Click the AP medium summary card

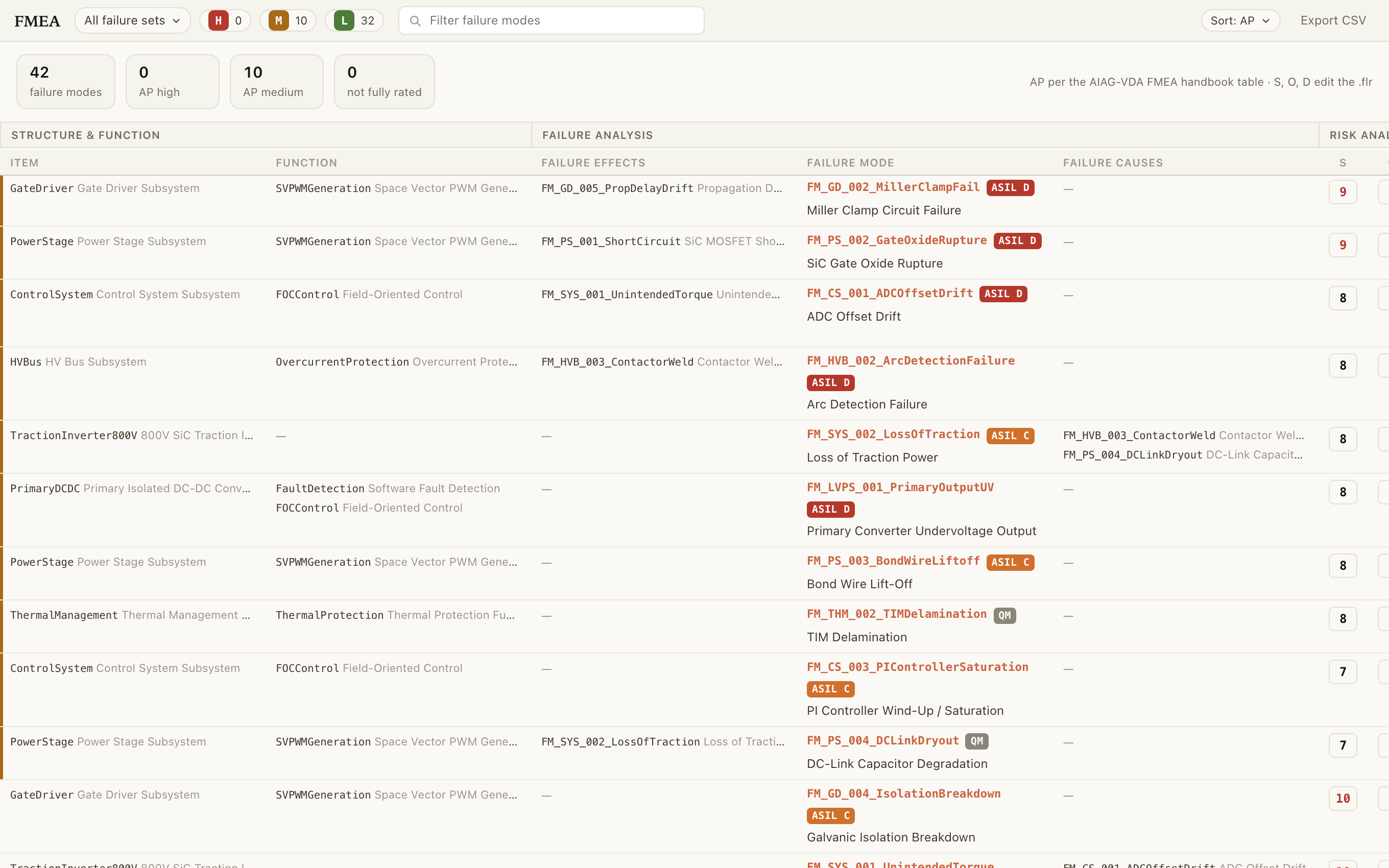point(277,82)
